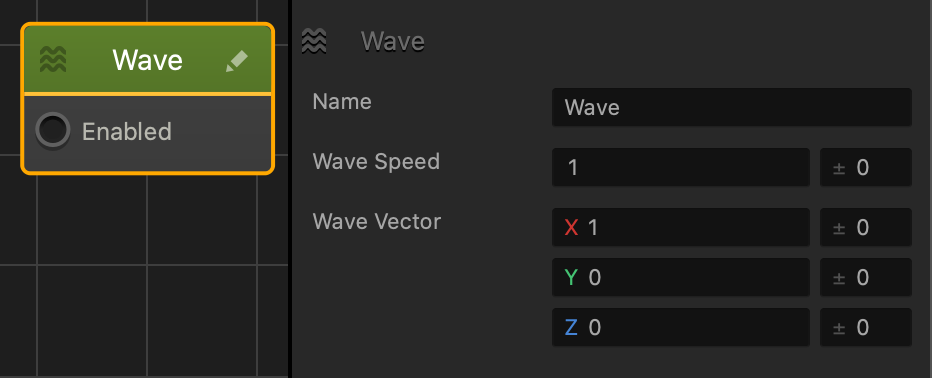Click the red X axis label
This screenshot has height=378, width=932.
coord(571,227)
